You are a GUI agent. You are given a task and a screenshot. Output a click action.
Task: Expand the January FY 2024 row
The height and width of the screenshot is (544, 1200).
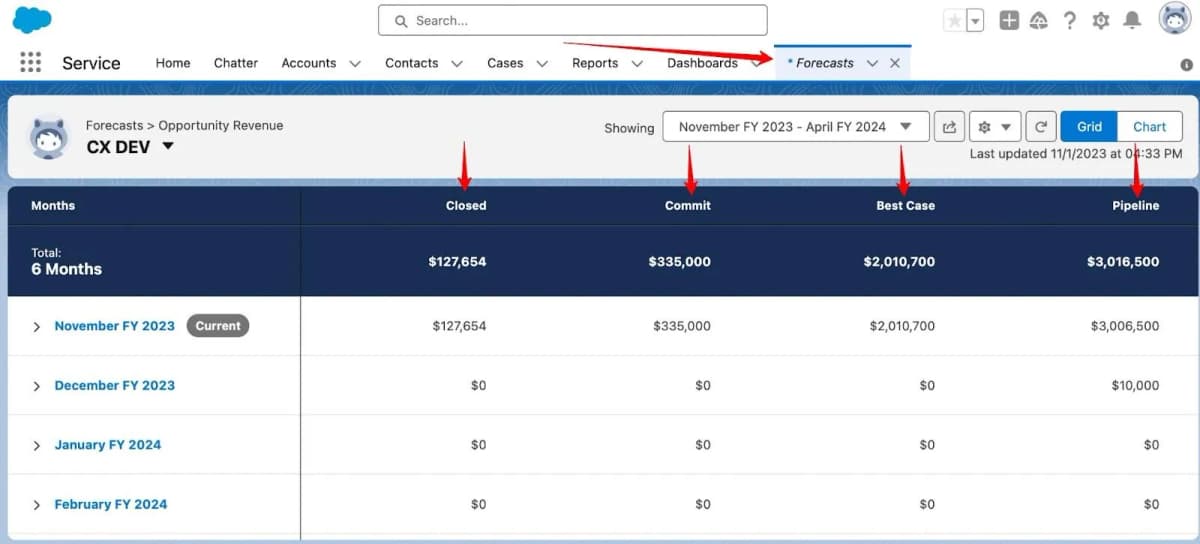[x=36, y=446]
